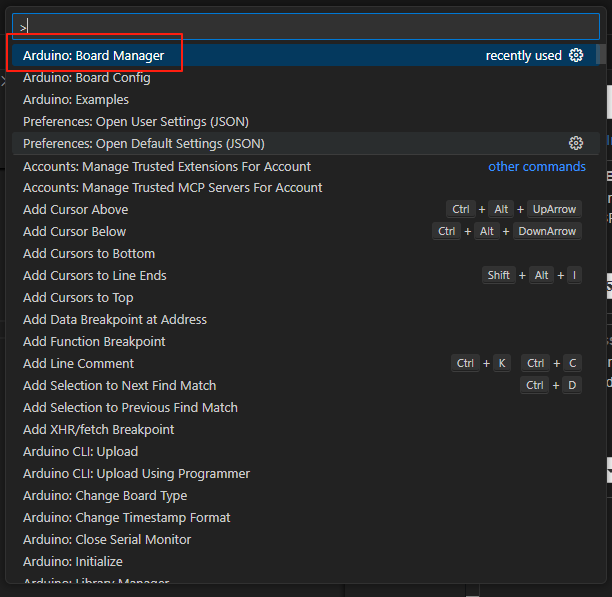Click the command list scrollbar thumb
The width and height of the screenshot is (612, 597).
click(x=602, y=54)
